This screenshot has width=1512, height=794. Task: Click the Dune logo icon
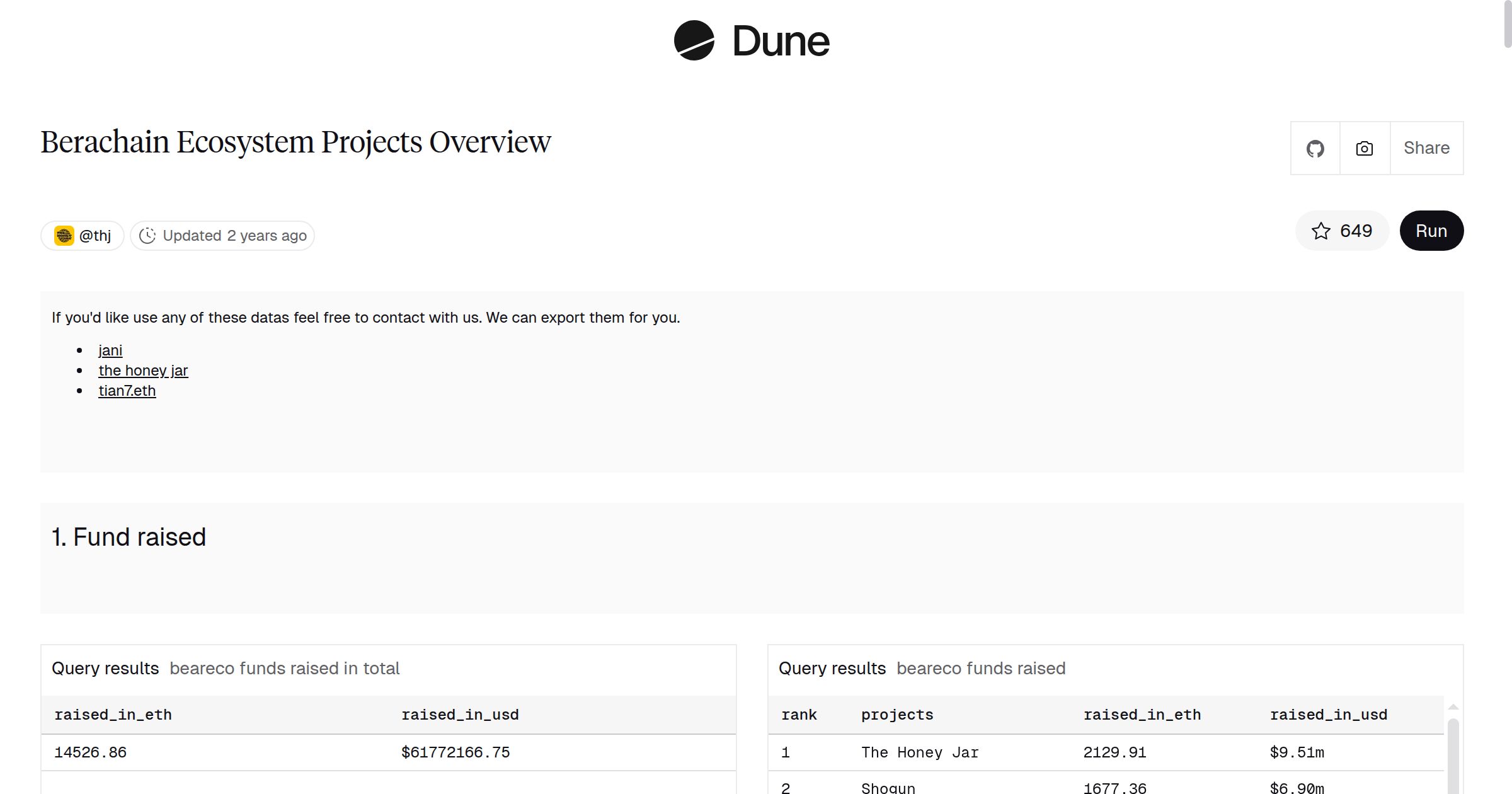[x=694, y=40]
